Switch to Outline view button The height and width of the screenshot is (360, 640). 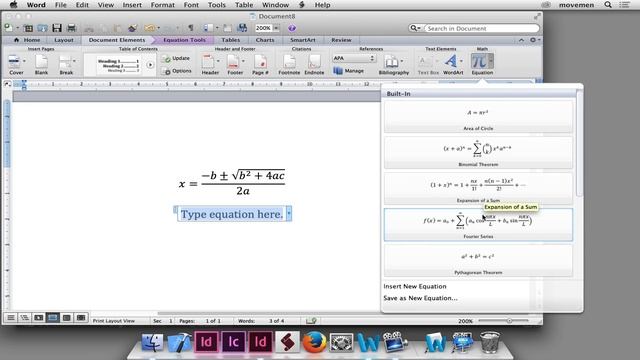(x=24, y=318)
